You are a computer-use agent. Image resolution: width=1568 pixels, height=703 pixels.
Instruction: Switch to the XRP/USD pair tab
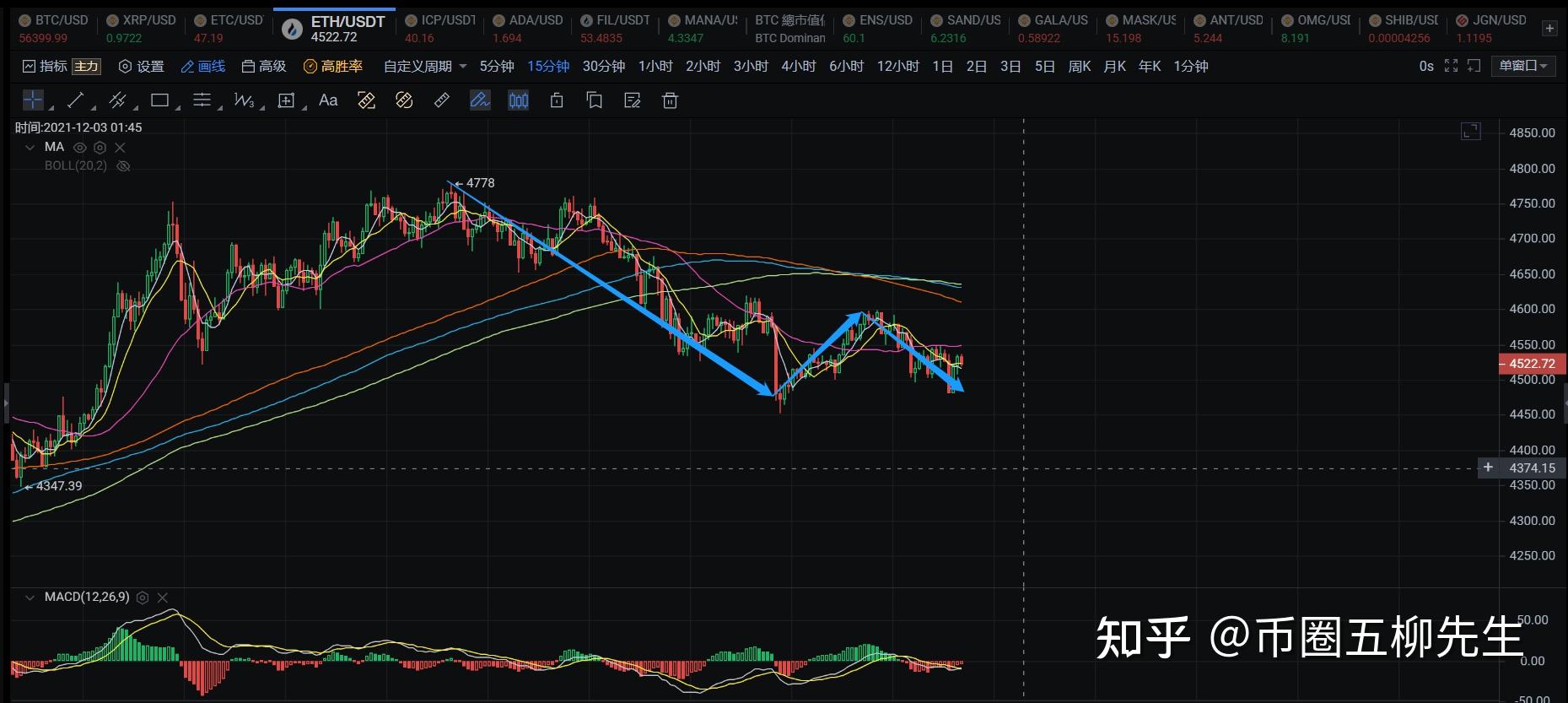point(141,28)
